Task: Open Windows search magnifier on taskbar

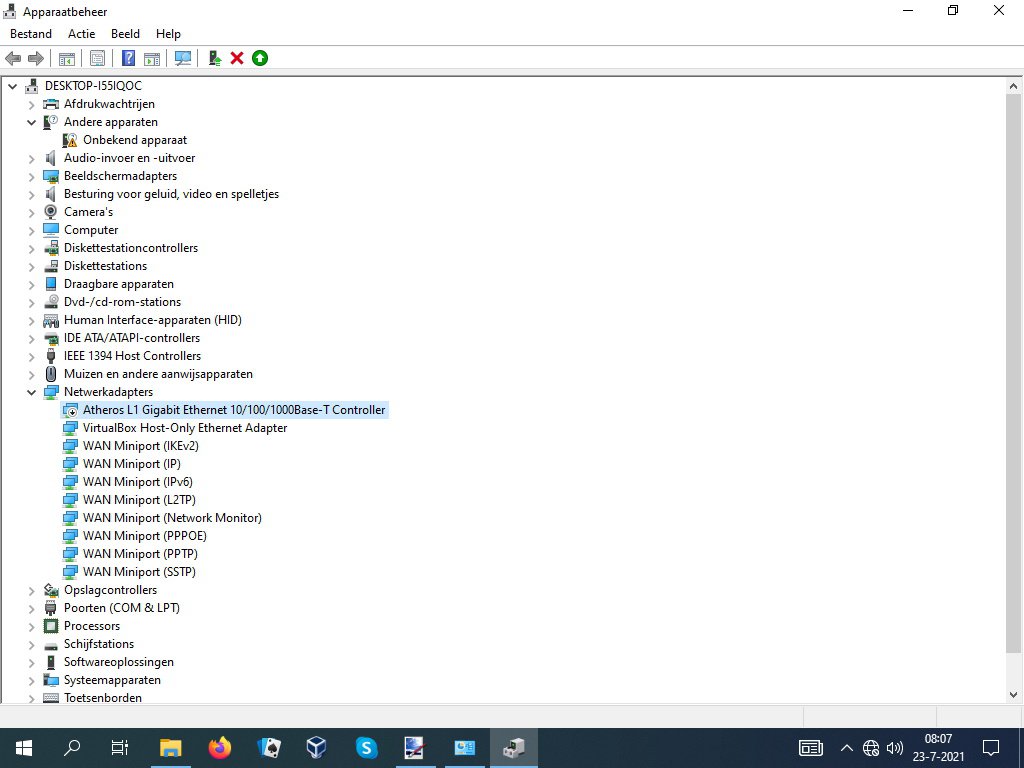Action: tap(72, 748)
